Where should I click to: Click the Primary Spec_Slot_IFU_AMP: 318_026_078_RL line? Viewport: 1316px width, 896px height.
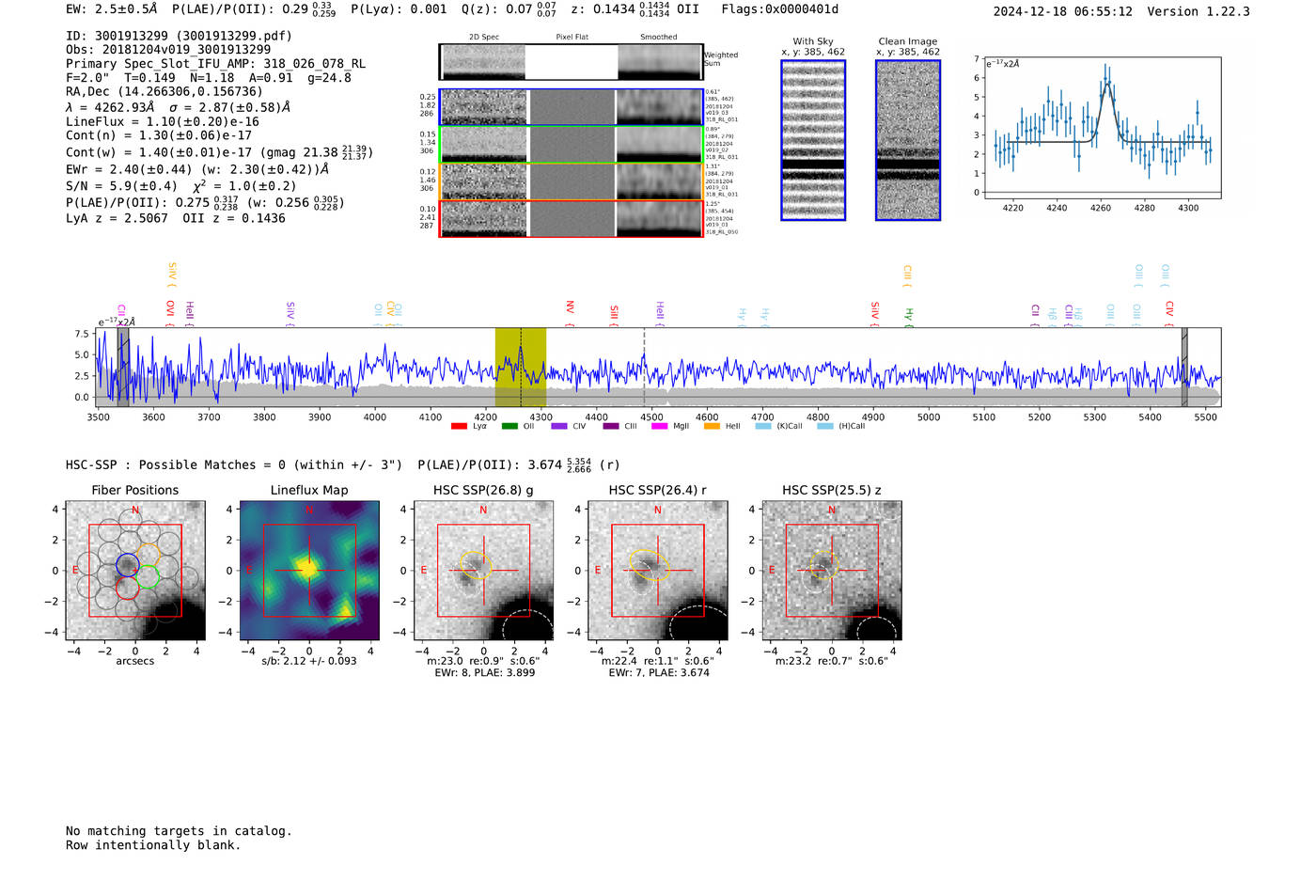tap(216, 64)
